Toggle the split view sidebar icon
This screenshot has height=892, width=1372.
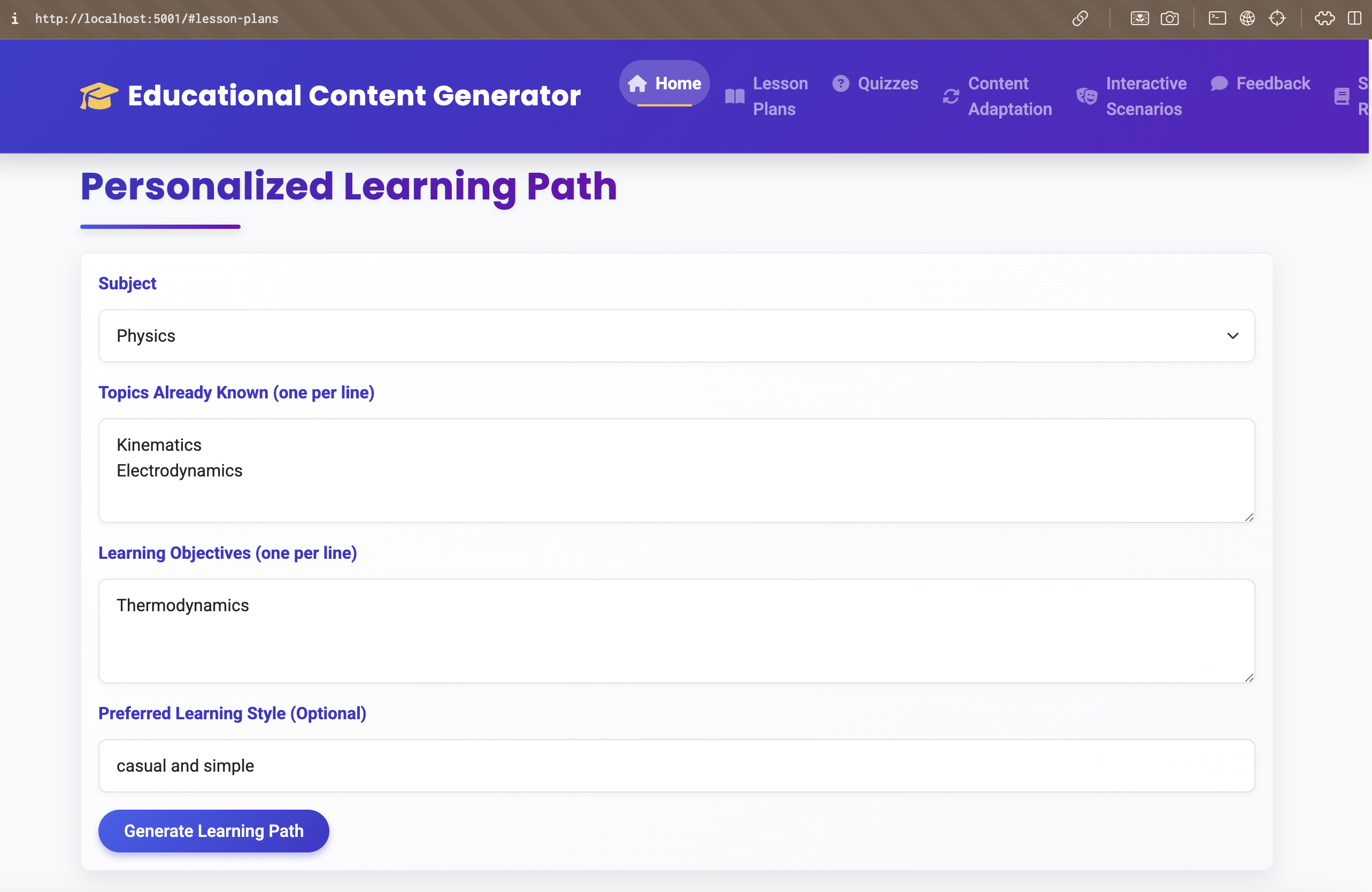point(1354,19)
